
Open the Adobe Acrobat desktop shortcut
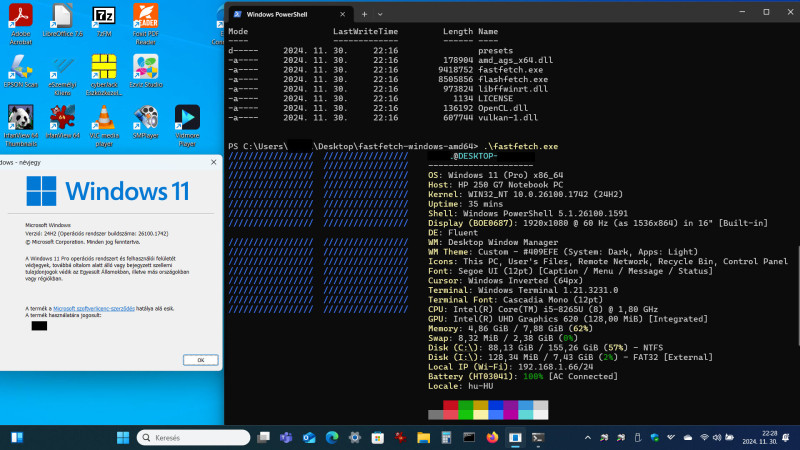(20, 24)
